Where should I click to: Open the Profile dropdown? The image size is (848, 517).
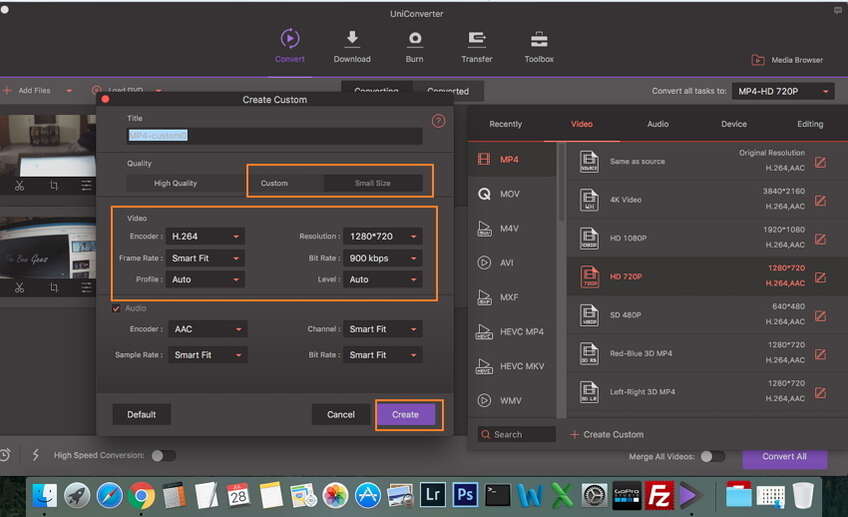(205, 279)
